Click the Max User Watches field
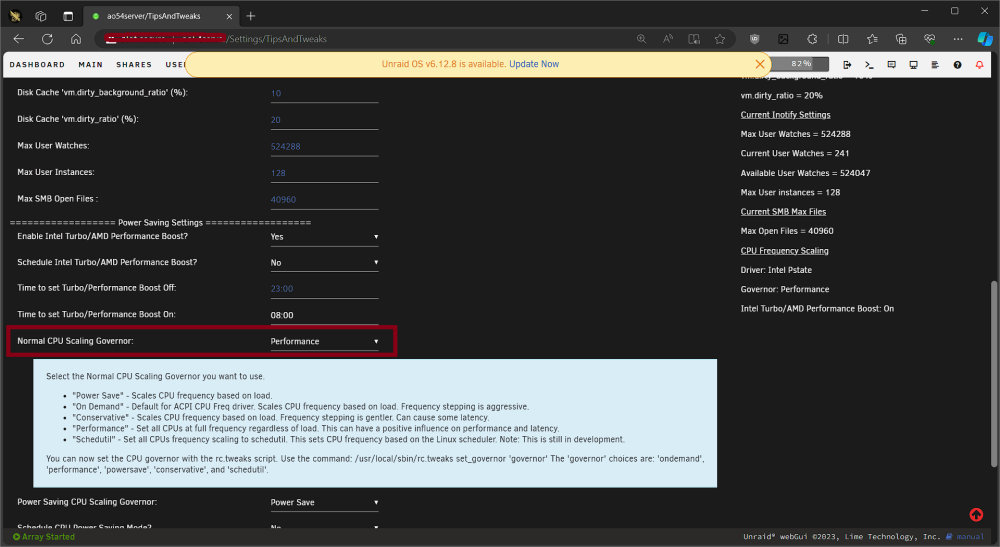 pos(324,147)
